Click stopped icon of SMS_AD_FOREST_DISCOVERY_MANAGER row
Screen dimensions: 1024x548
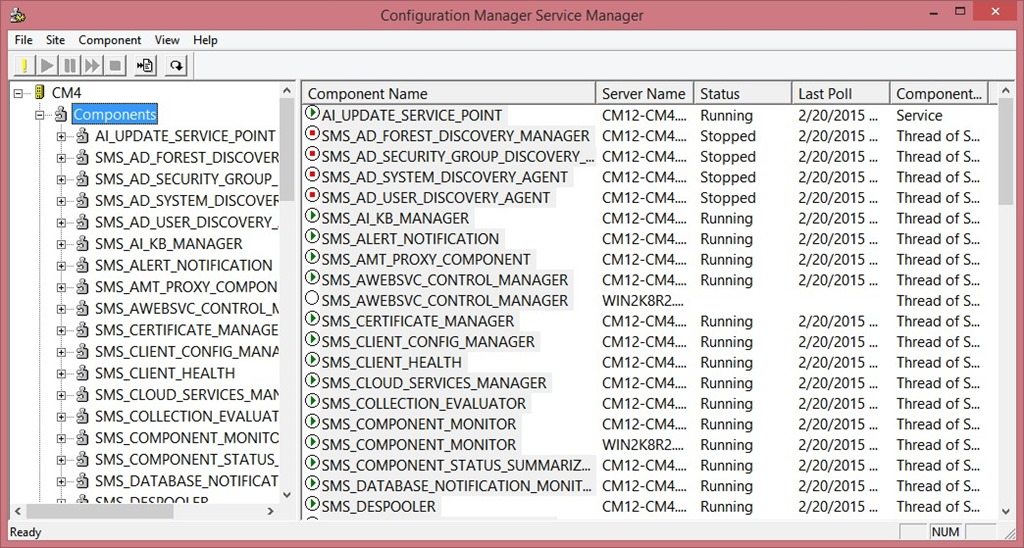click(312, 135)
